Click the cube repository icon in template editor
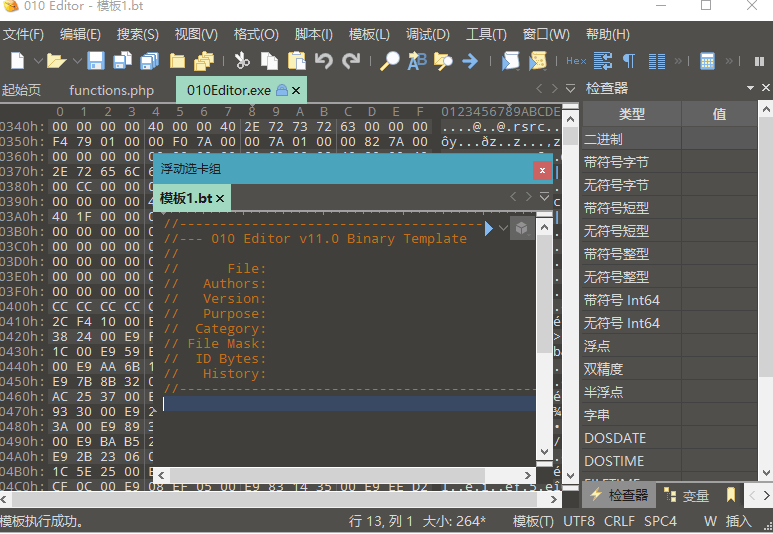773x534 pixels. click(x=522, y=228)
